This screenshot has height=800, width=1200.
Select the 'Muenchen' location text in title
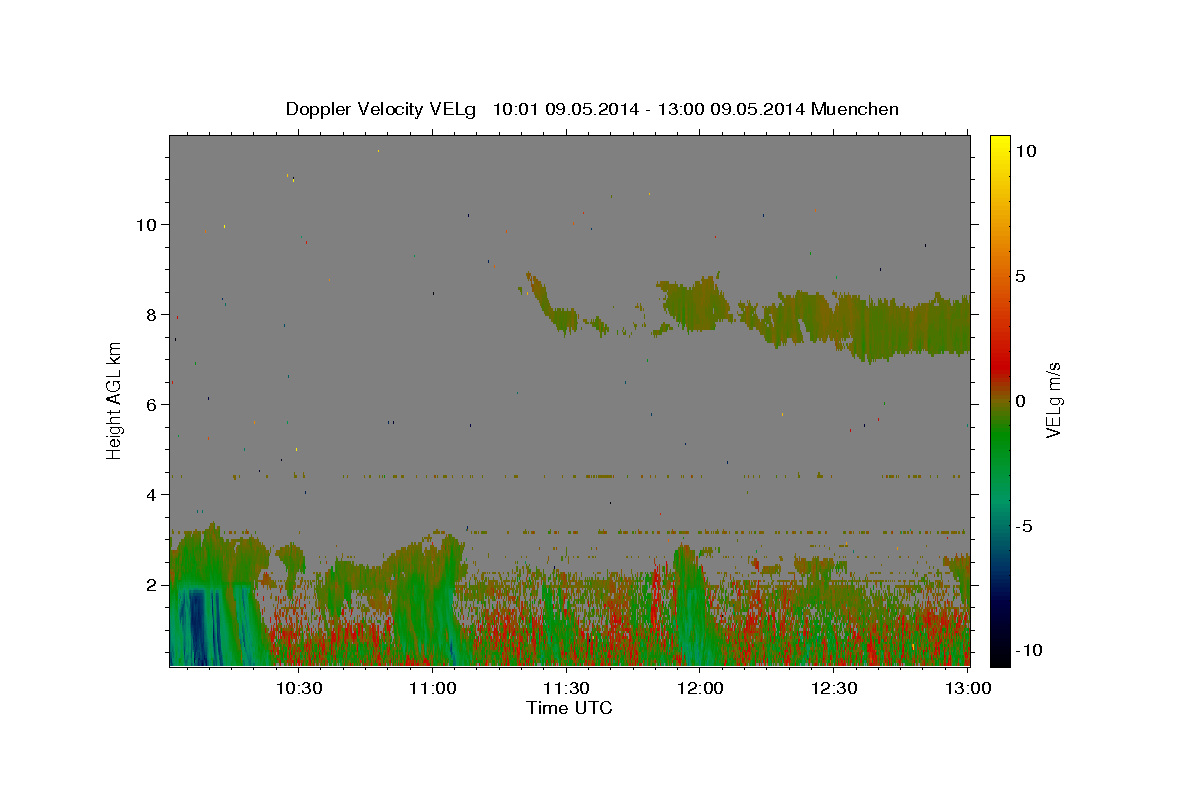(855, 109)
